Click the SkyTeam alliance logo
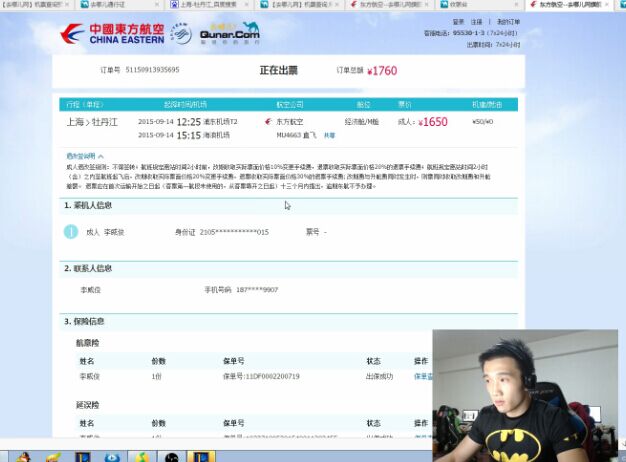 tap(181, 34)
